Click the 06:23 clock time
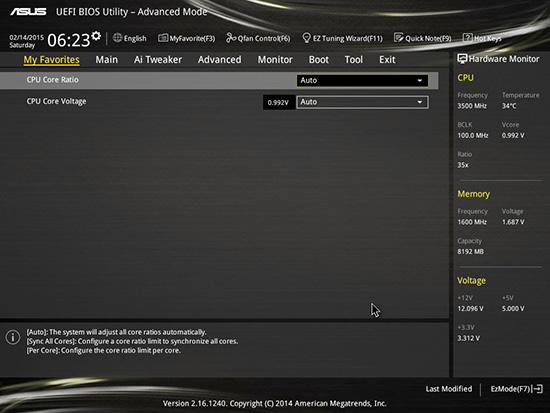Screen dimensions: 550x413 [x=69, y=40]
